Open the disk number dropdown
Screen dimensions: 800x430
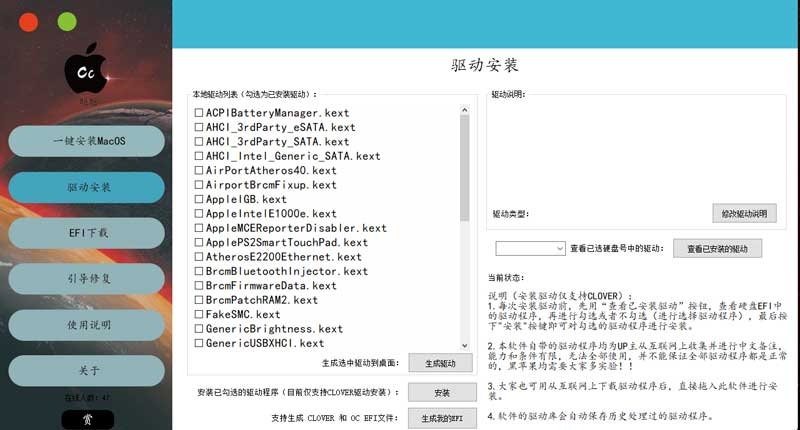(530, 248)
